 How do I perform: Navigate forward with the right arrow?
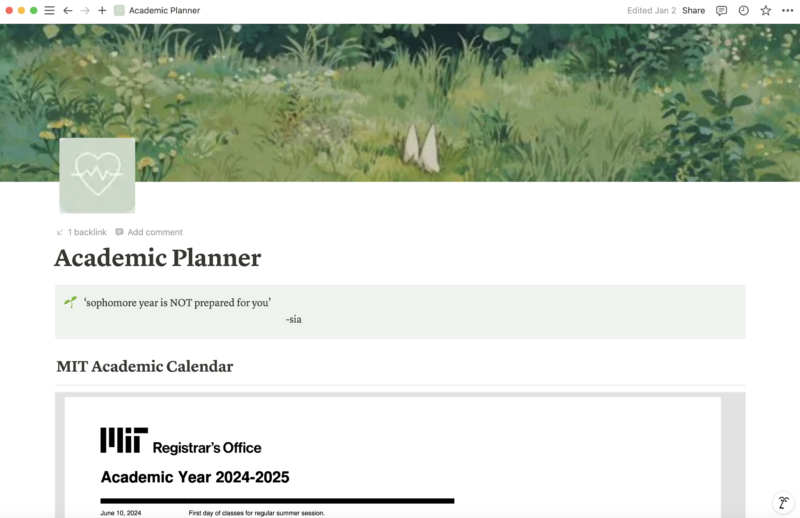pos(85,10)
